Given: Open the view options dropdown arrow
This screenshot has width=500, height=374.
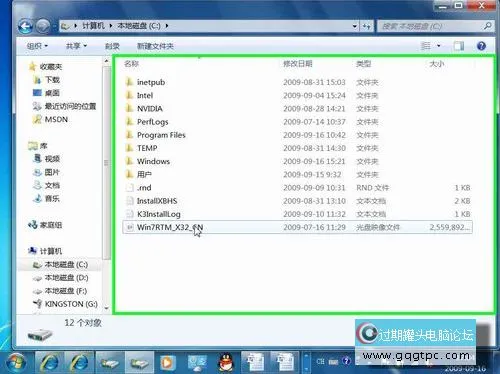Looking at the screenshot, I should pyautogui.click(x=439, y=46).
